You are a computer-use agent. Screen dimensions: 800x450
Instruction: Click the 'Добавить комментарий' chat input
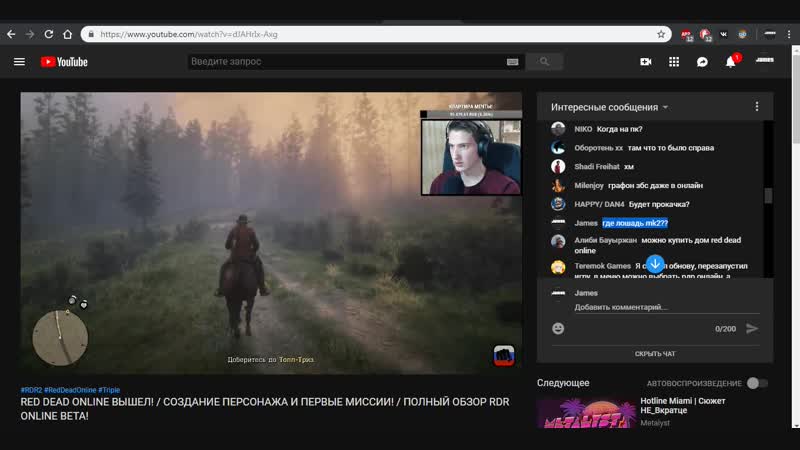point(666,307)
